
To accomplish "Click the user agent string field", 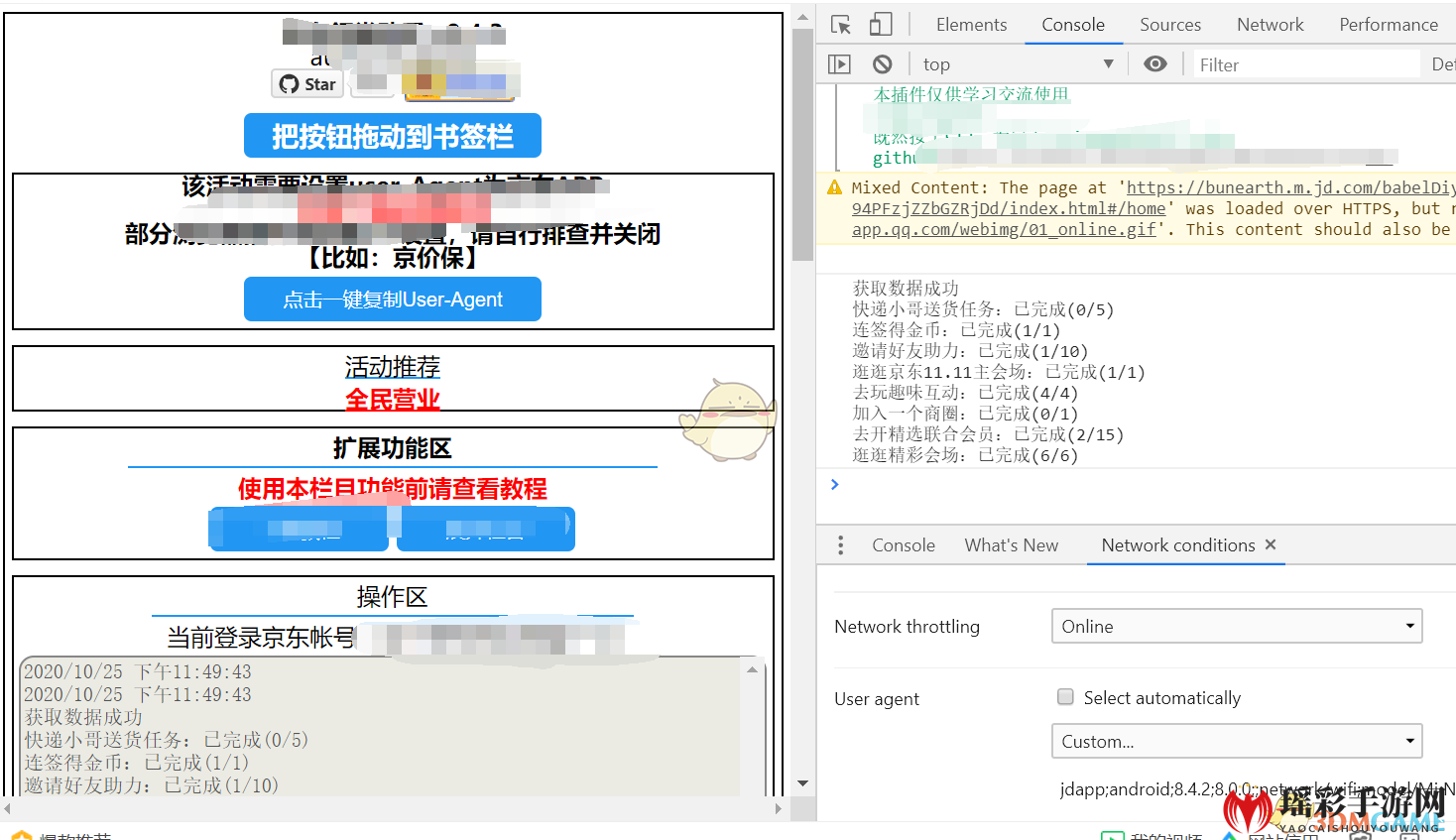I will coord(1256,789).
